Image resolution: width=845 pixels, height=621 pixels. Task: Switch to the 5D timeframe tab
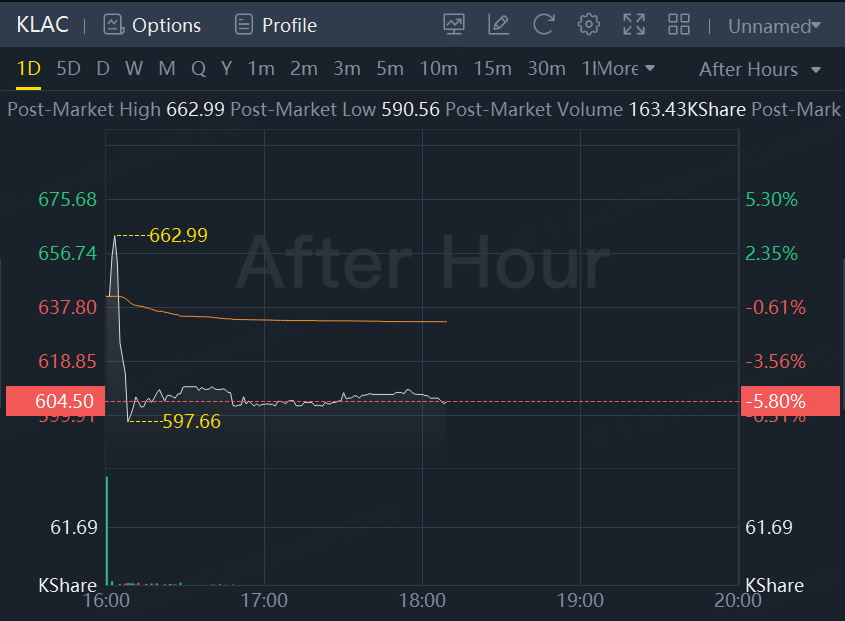coord(68,69)
